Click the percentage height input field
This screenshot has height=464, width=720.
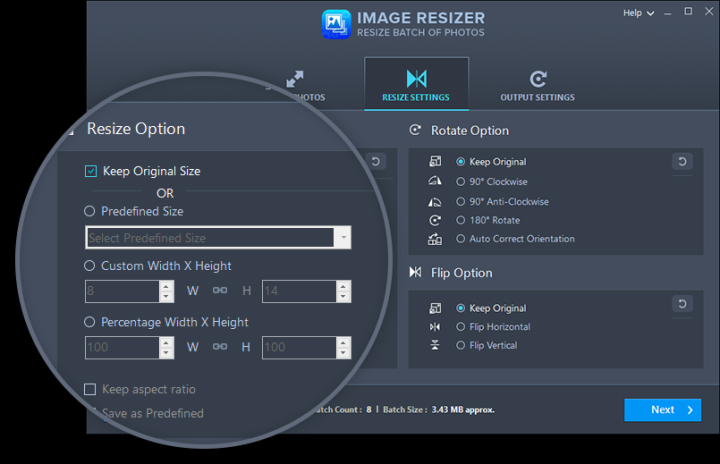(x=299, y=347)
